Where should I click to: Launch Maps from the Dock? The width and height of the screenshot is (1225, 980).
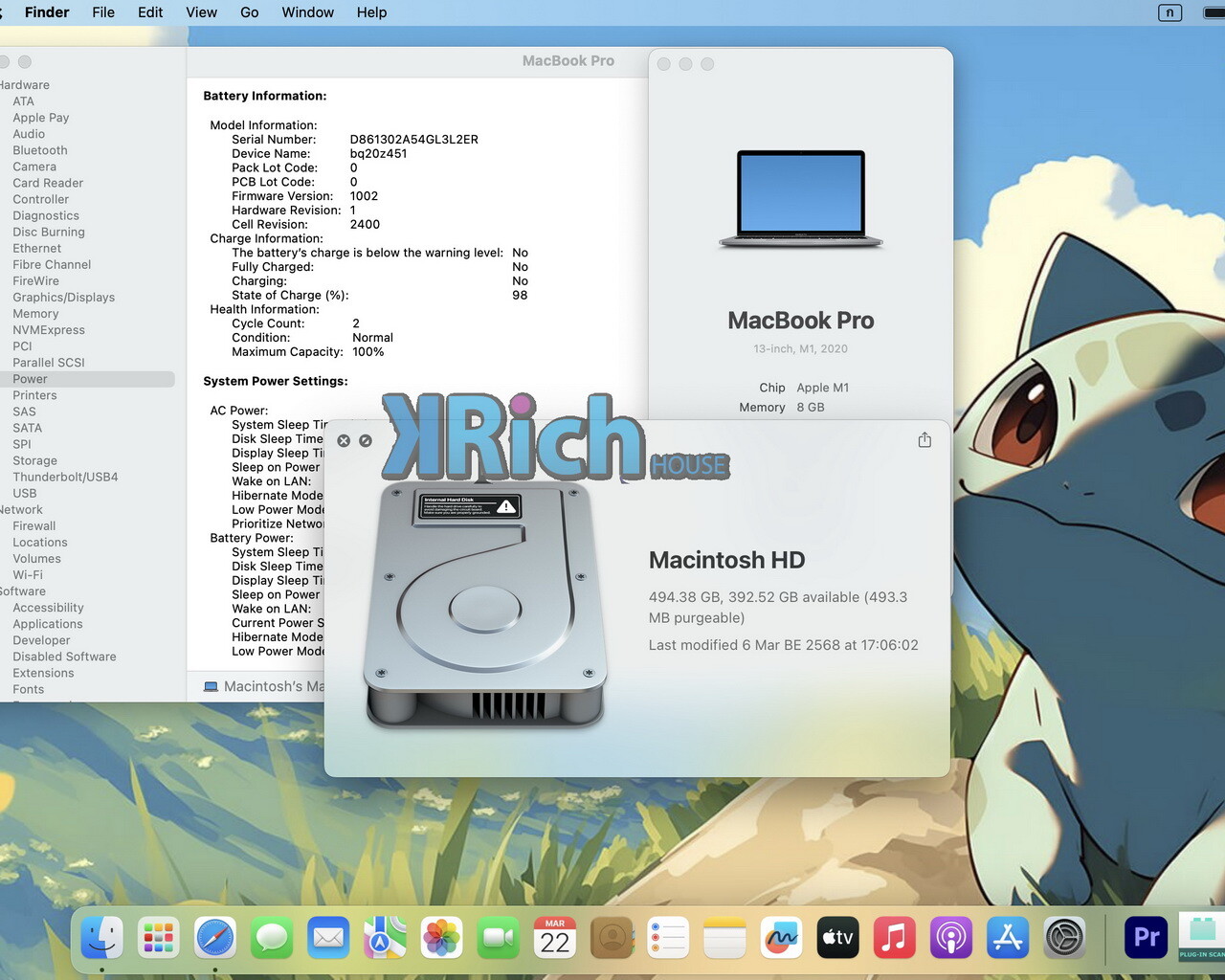pos(385,938)
